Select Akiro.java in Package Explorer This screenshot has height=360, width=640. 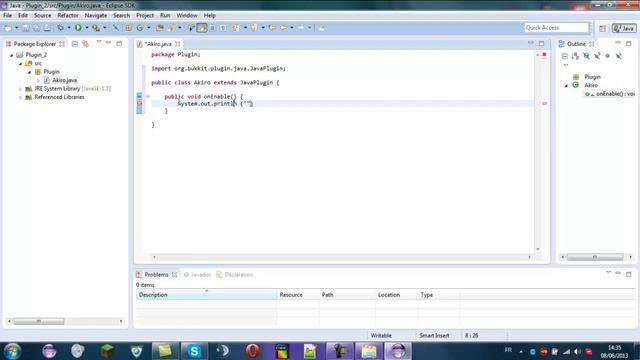(x=60, y=80)
